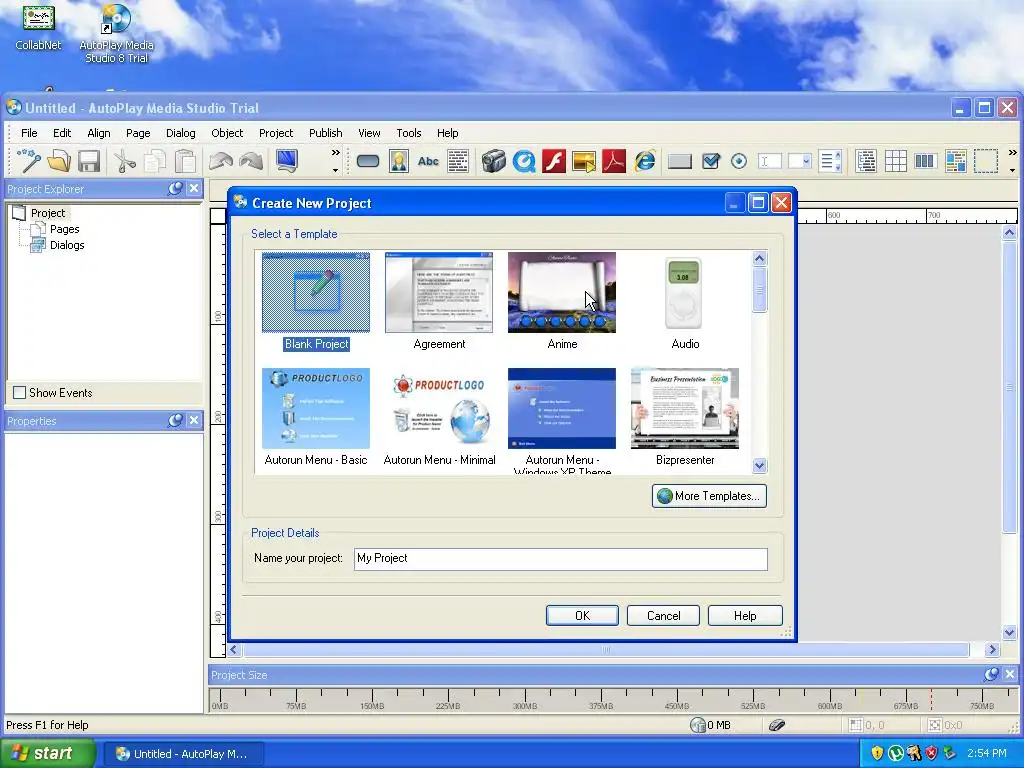The width and height of the screenshot is (1024, 768).
Task: Open the Align menu
Action: click(x=99, y=133)
